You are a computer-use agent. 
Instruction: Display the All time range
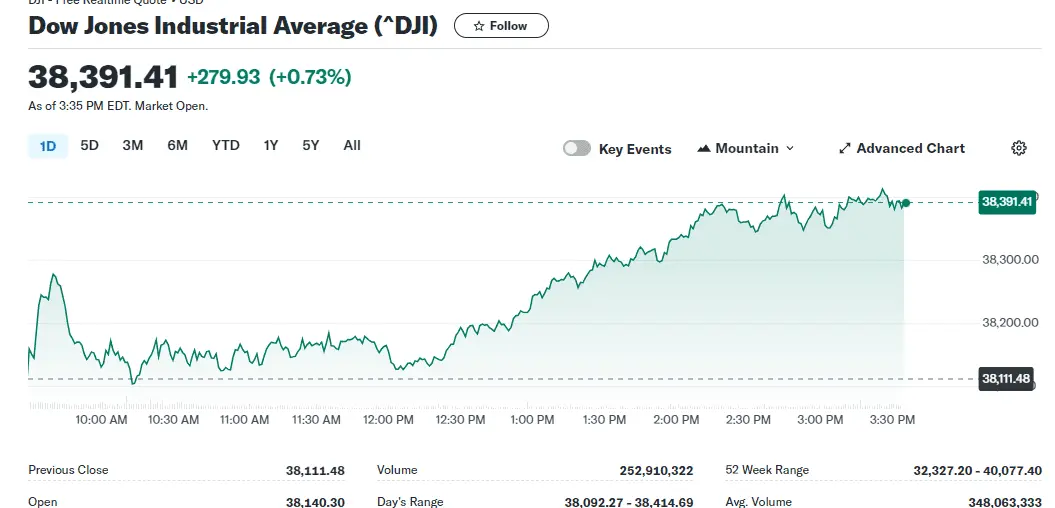click(x=352, y=145)
